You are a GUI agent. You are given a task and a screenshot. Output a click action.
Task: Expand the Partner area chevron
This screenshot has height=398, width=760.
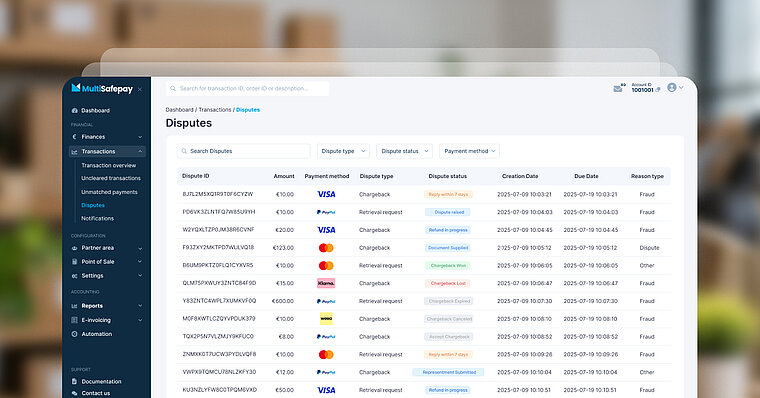pyautogui.click(x=140, y=248)
